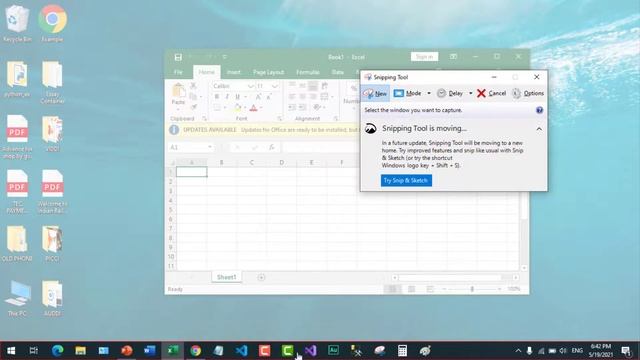The width and height of the screenshot is (640, 360).
Task: Click the Wrap Text icon in Excel
Action: click(324, 86)
